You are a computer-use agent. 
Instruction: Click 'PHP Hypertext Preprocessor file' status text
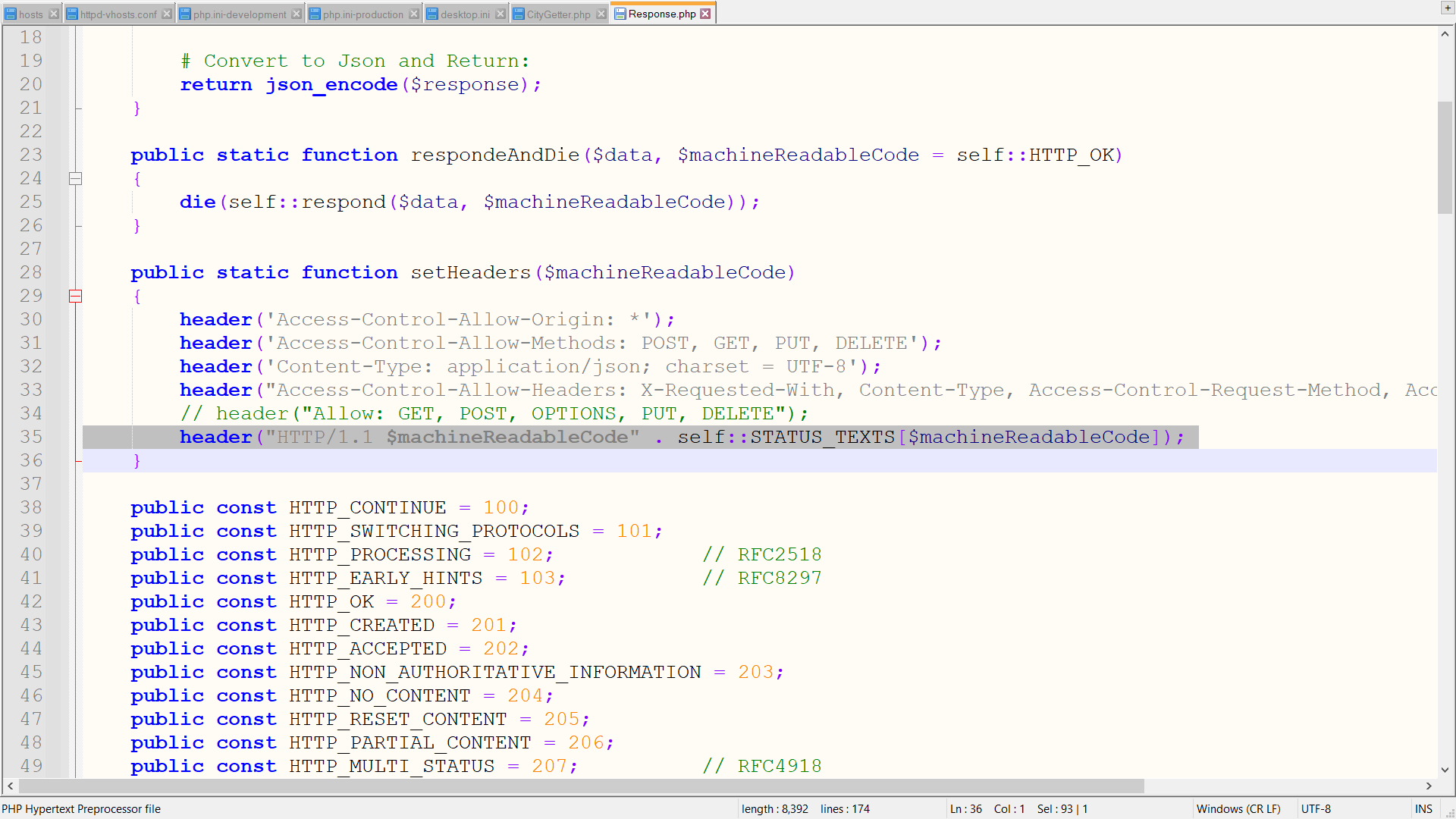[x=81, y=809]
